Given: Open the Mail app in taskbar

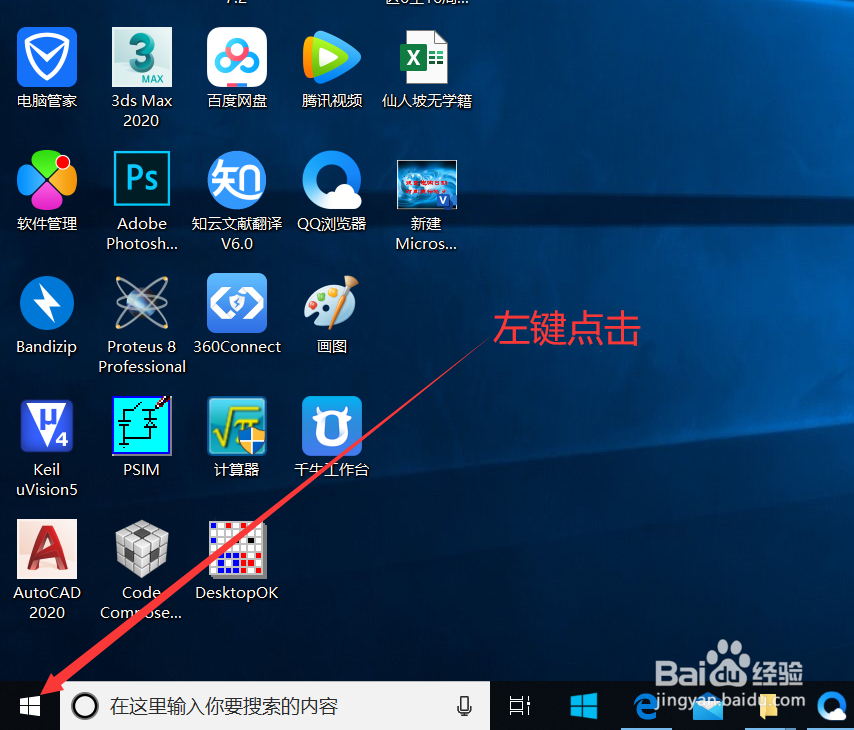Looking at the screenshot, I should pyautogui.click(x=707, y=707).
